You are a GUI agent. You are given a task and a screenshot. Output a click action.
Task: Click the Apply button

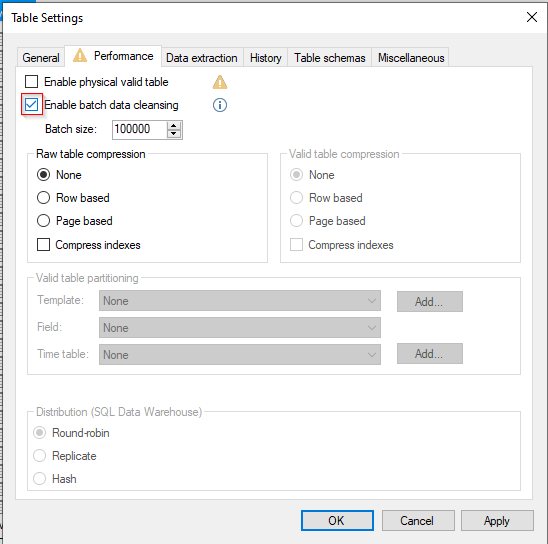pos(497,520)
